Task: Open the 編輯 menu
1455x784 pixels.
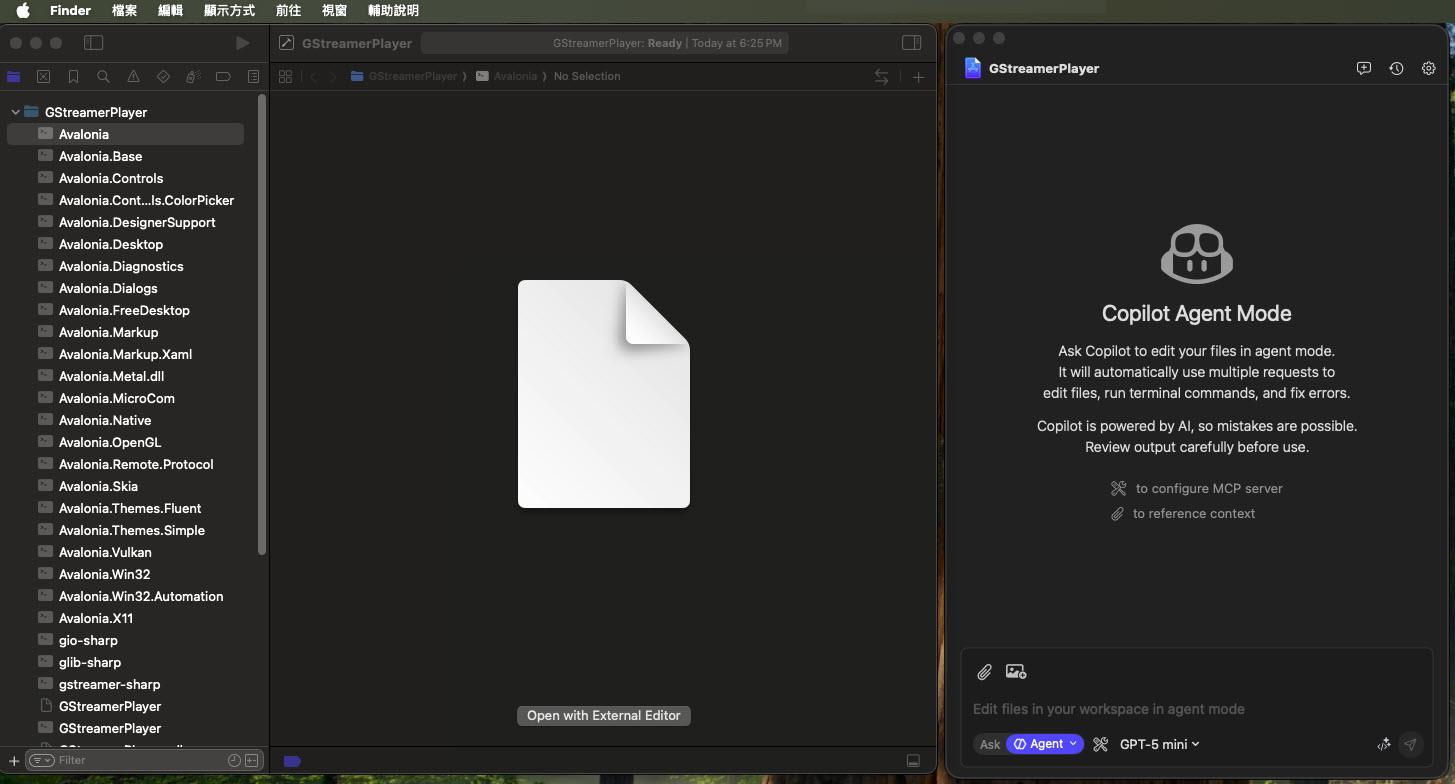Action: [x=171, y=11]
